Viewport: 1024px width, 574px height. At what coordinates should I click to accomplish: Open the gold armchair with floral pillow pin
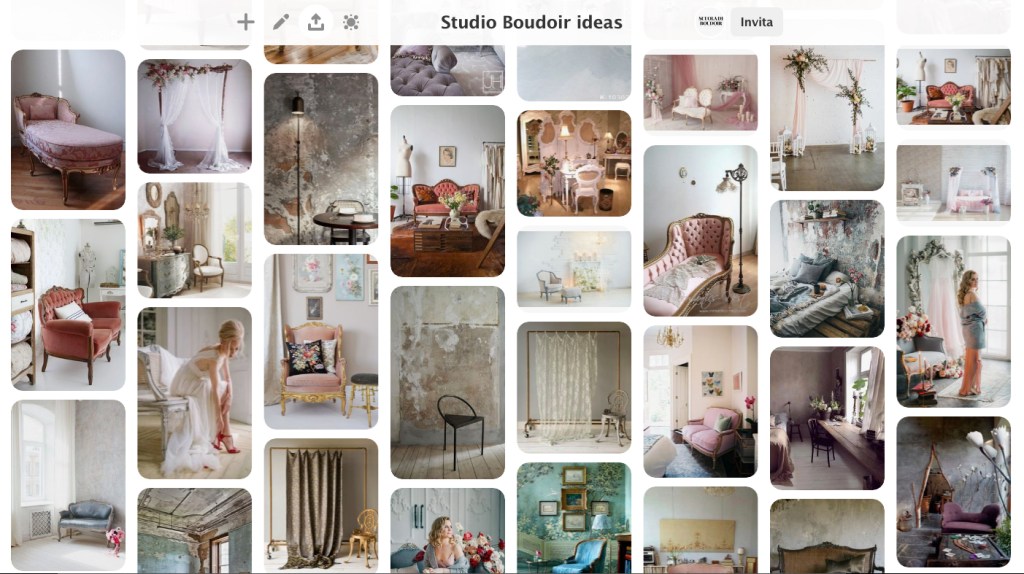coord(321,341)
